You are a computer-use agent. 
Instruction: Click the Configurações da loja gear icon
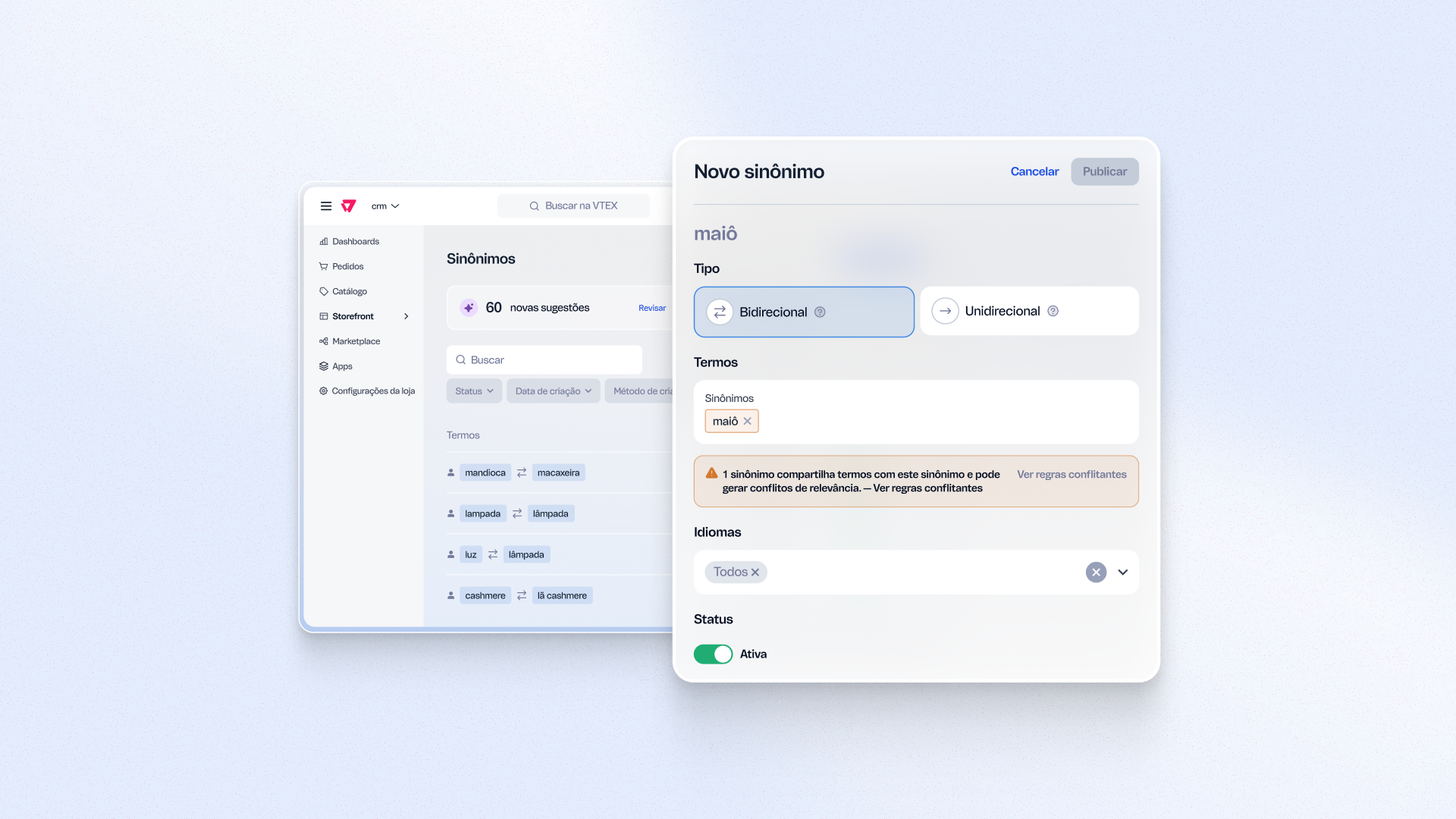pos(324,391)
